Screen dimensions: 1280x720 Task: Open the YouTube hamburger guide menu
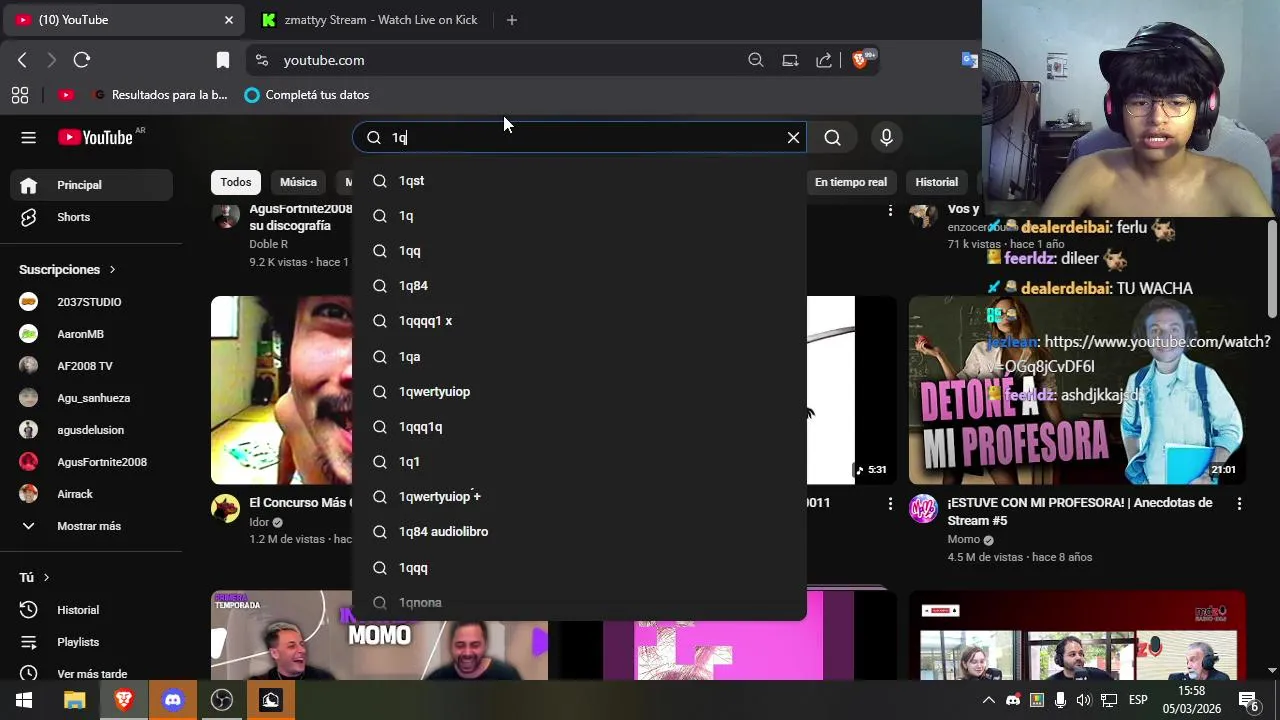point(28,138)
